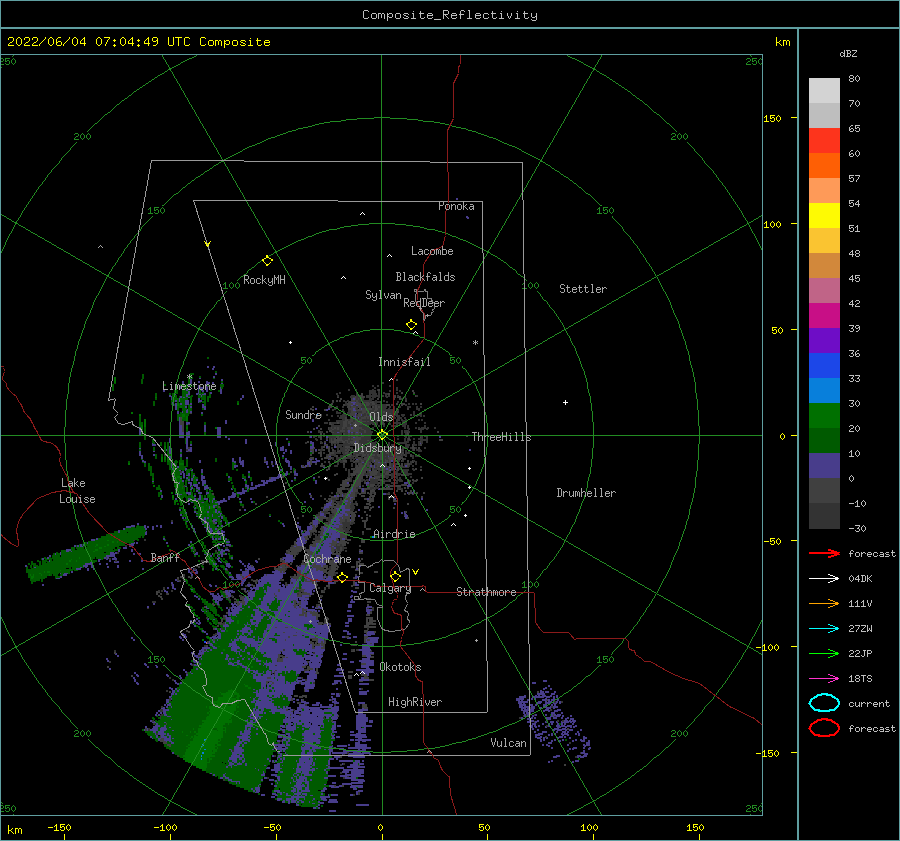Click the Banff label
The width and height of the screenshot is (900, 841).
point(165,557)
